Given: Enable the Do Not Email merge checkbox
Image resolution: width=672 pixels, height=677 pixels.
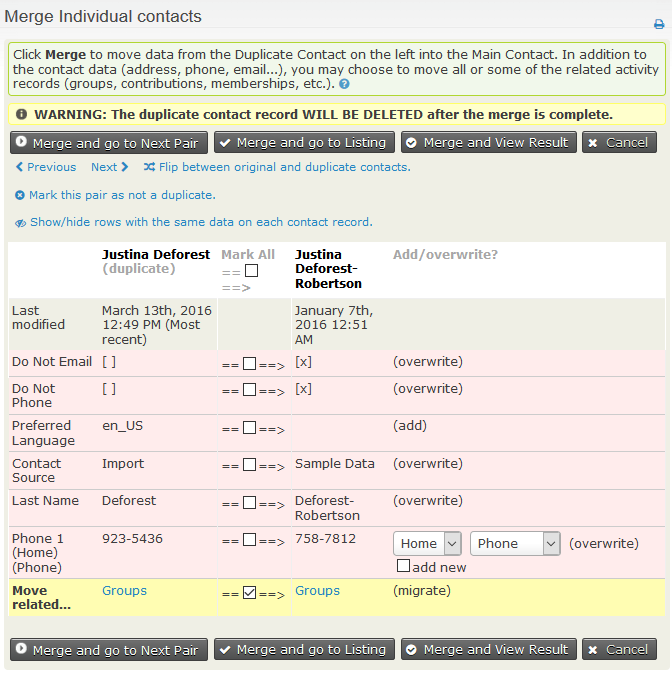Looking at the screenshot, I should click(x=250, y=364).
